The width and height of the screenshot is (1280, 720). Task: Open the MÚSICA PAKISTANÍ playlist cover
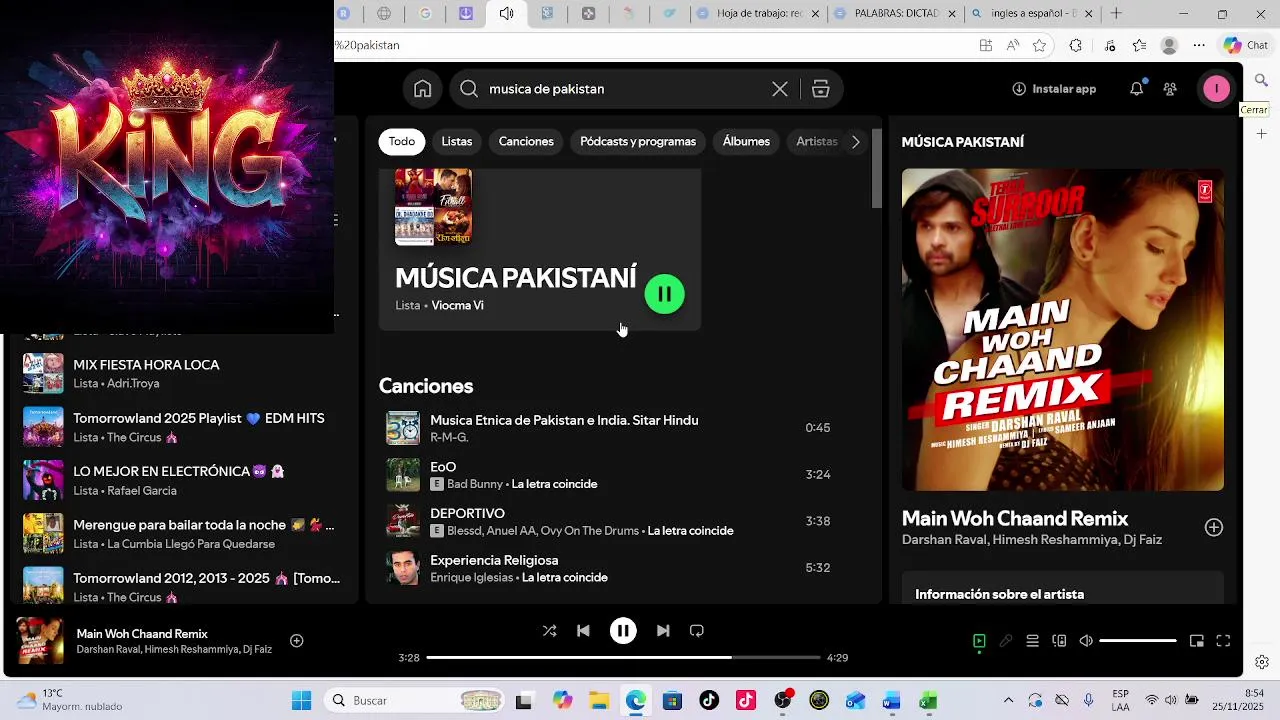(x=433, y=207)
